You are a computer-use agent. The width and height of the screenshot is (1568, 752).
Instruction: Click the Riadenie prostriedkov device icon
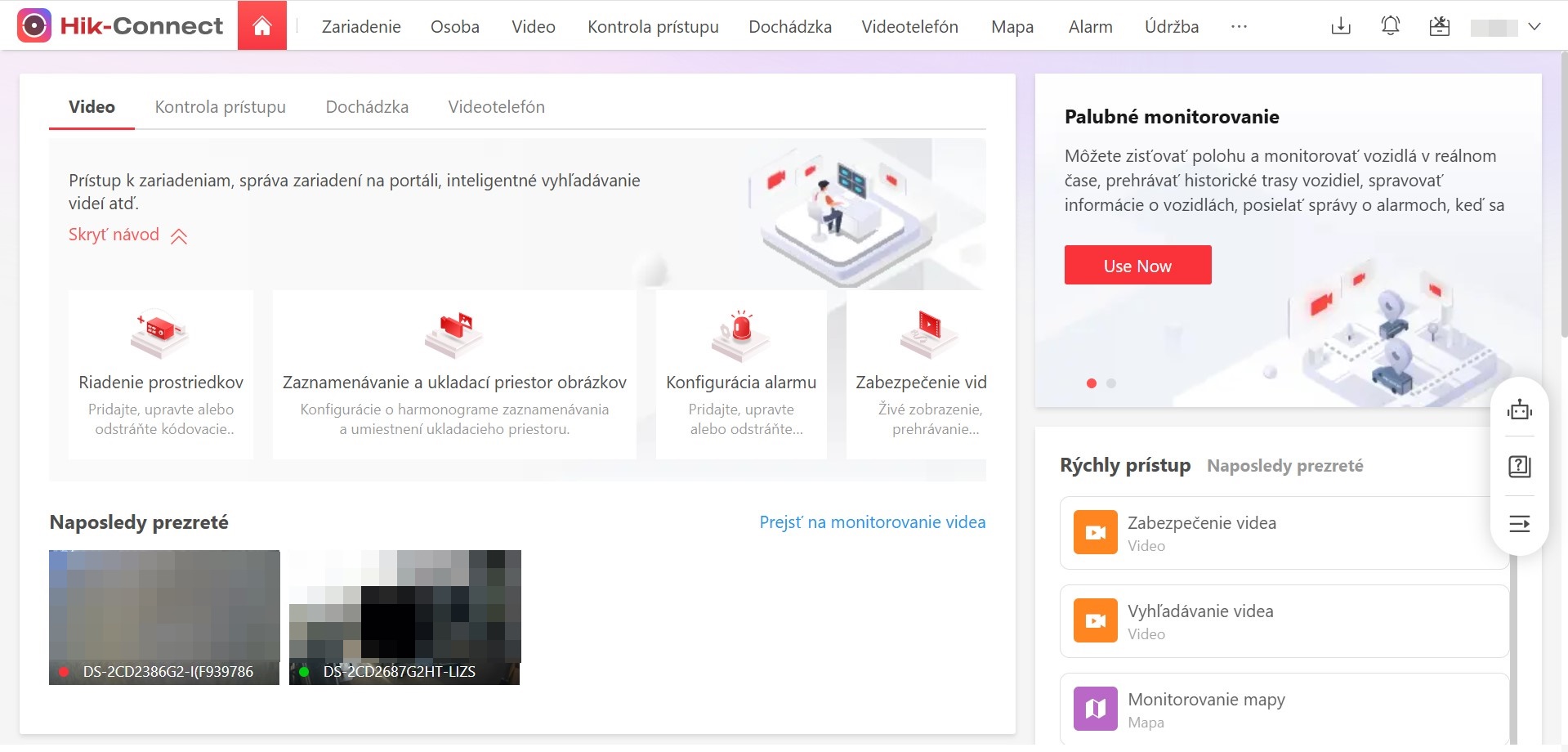point(160,332)
